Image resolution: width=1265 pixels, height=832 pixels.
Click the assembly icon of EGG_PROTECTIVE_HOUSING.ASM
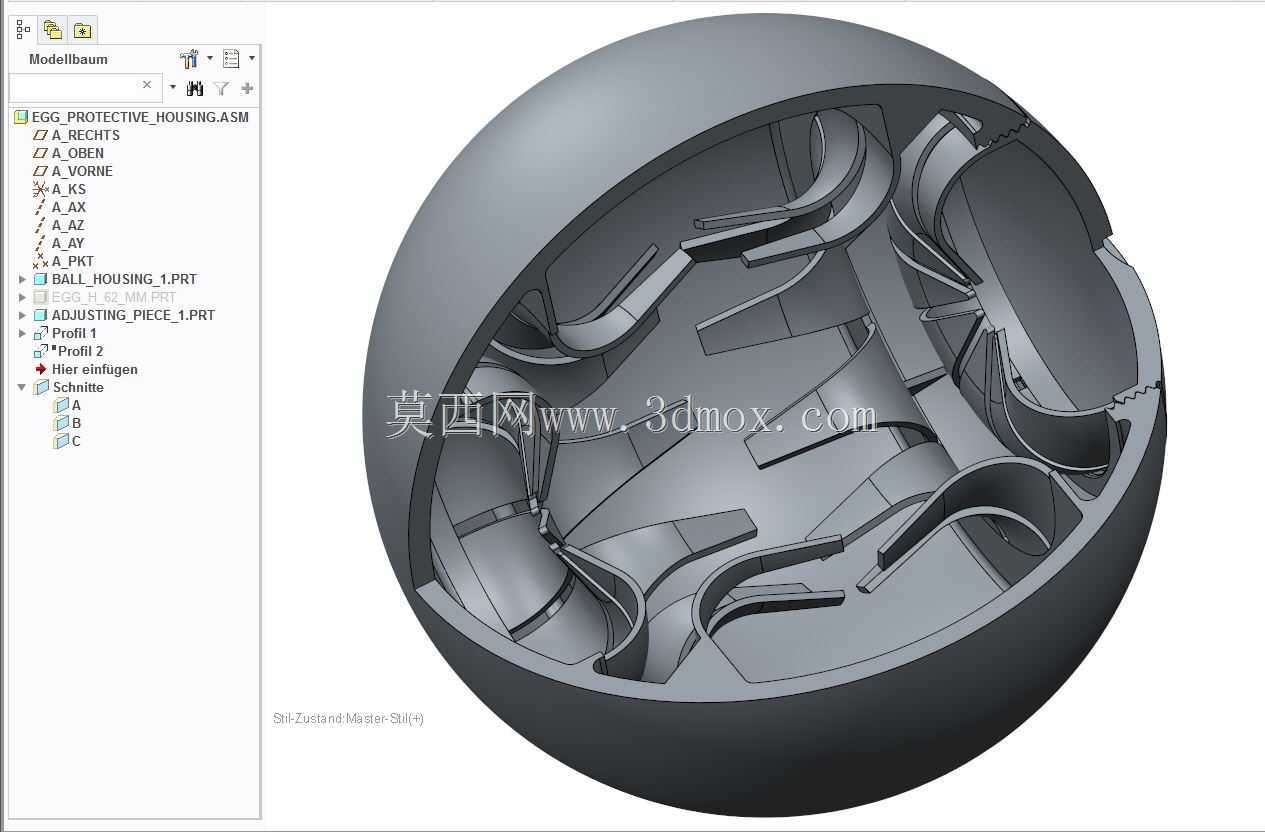tap(21, 117)
